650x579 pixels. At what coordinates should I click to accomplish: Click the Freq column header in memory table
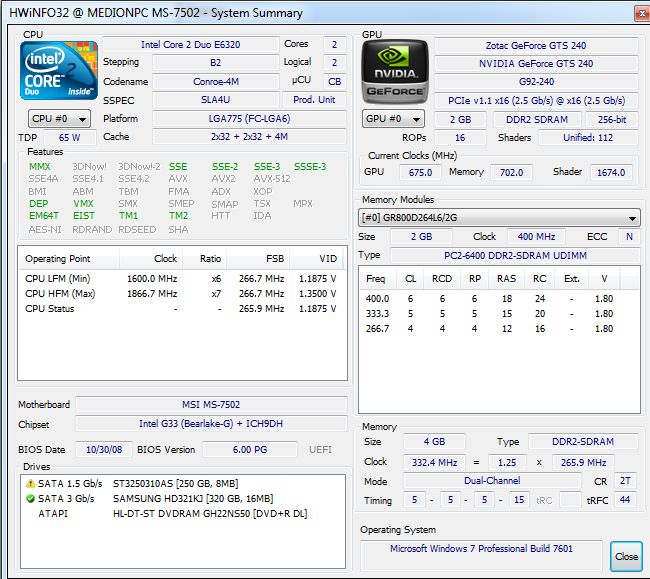coord(377,279)
